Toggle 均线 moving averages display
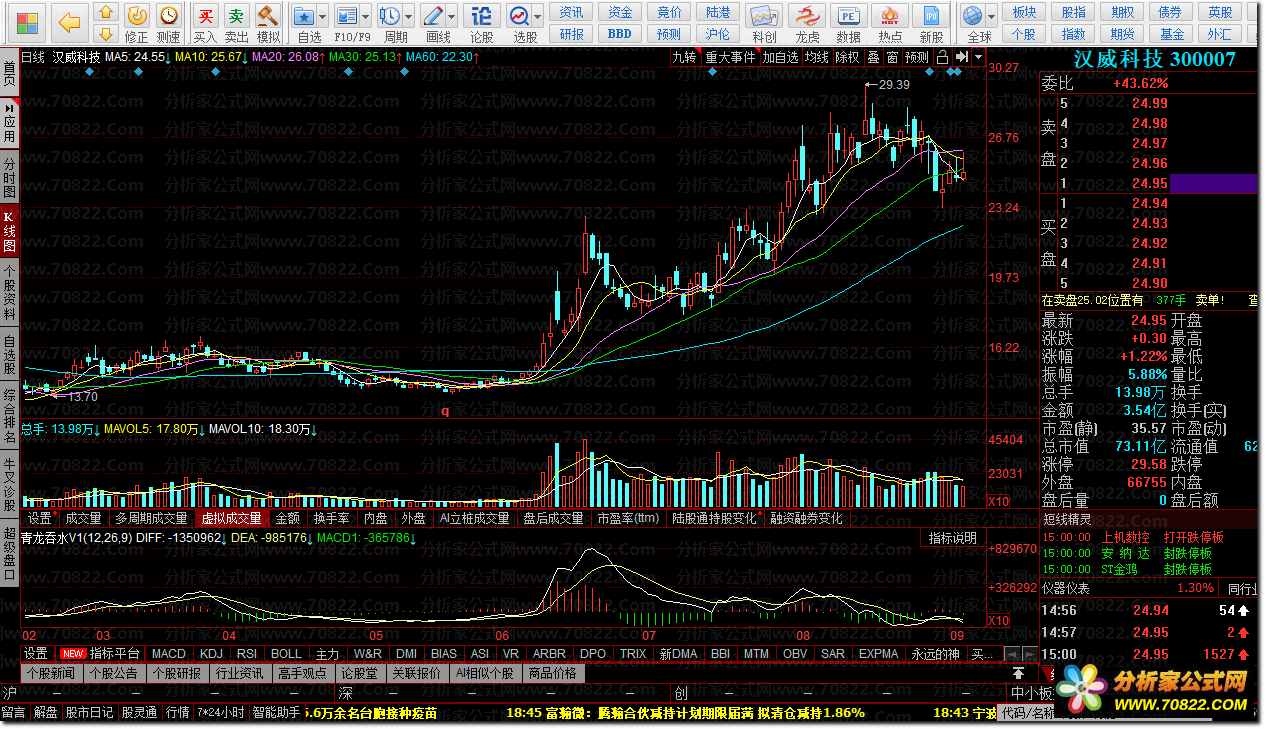 click(817, 57)
